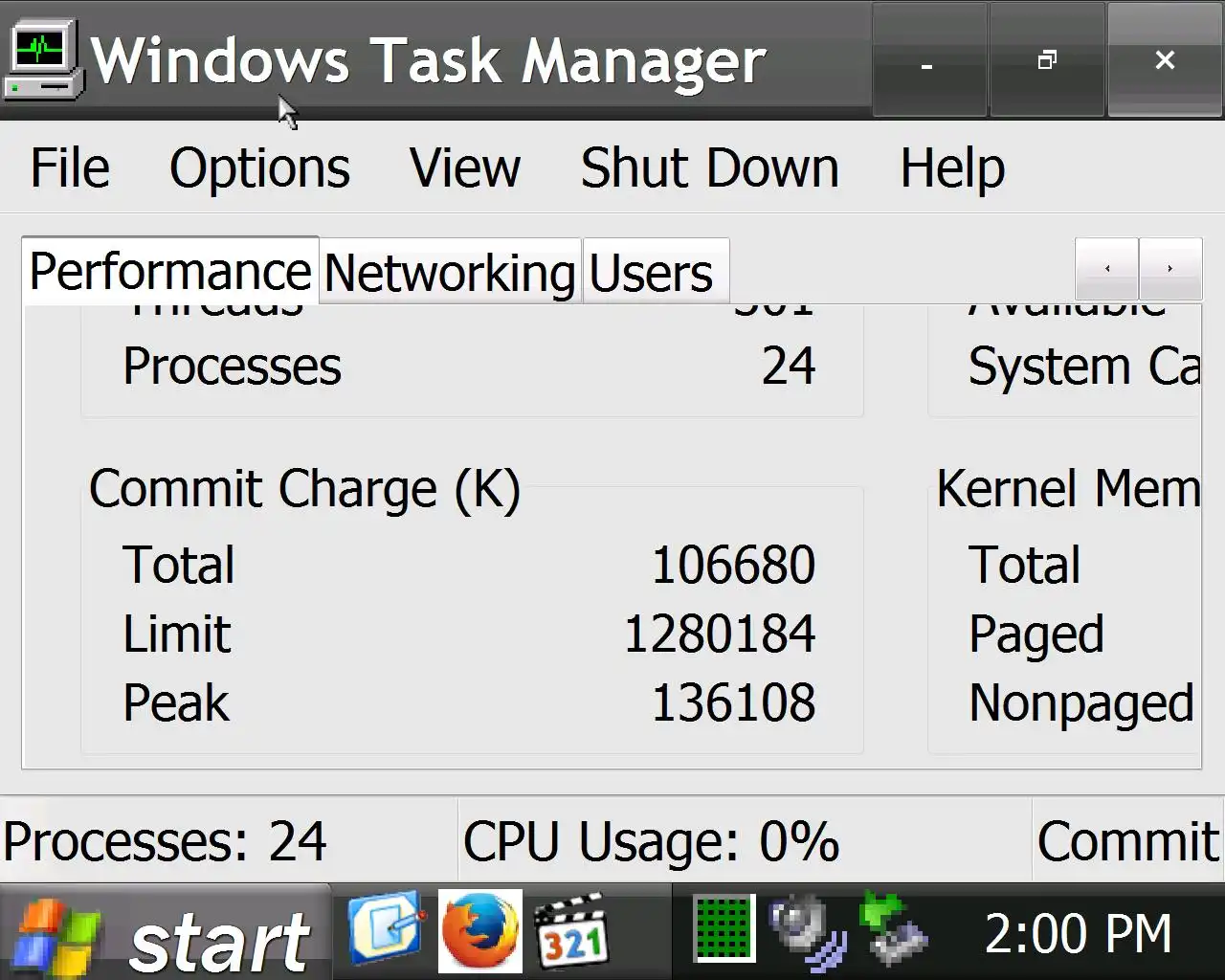
Task: Select the Users tab
Action: click(x=652, y=273)
